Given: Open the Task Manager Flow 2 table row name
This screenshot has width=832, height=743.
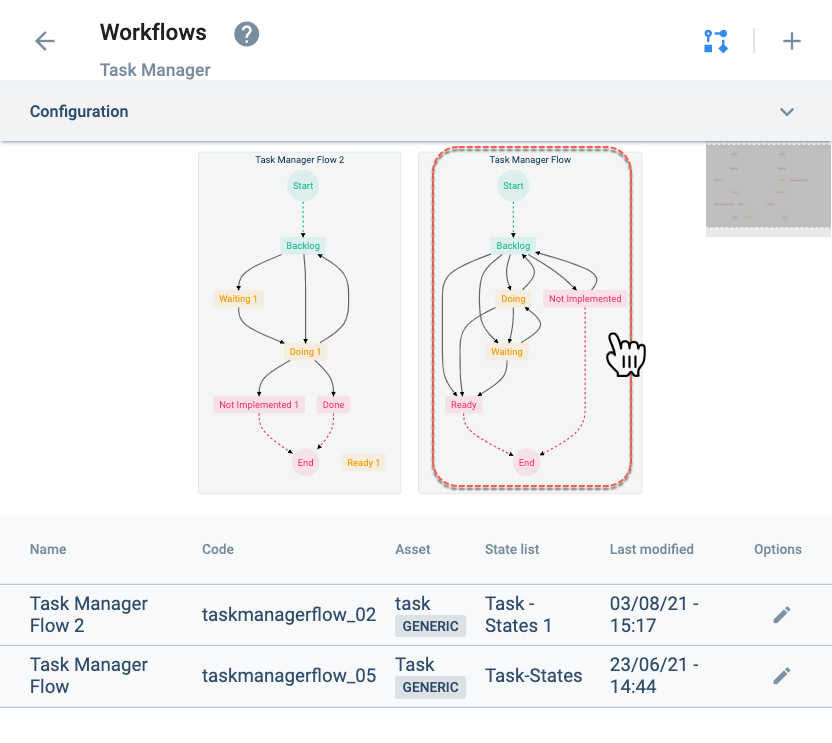Looking at the screenshot, I should 89,615.
